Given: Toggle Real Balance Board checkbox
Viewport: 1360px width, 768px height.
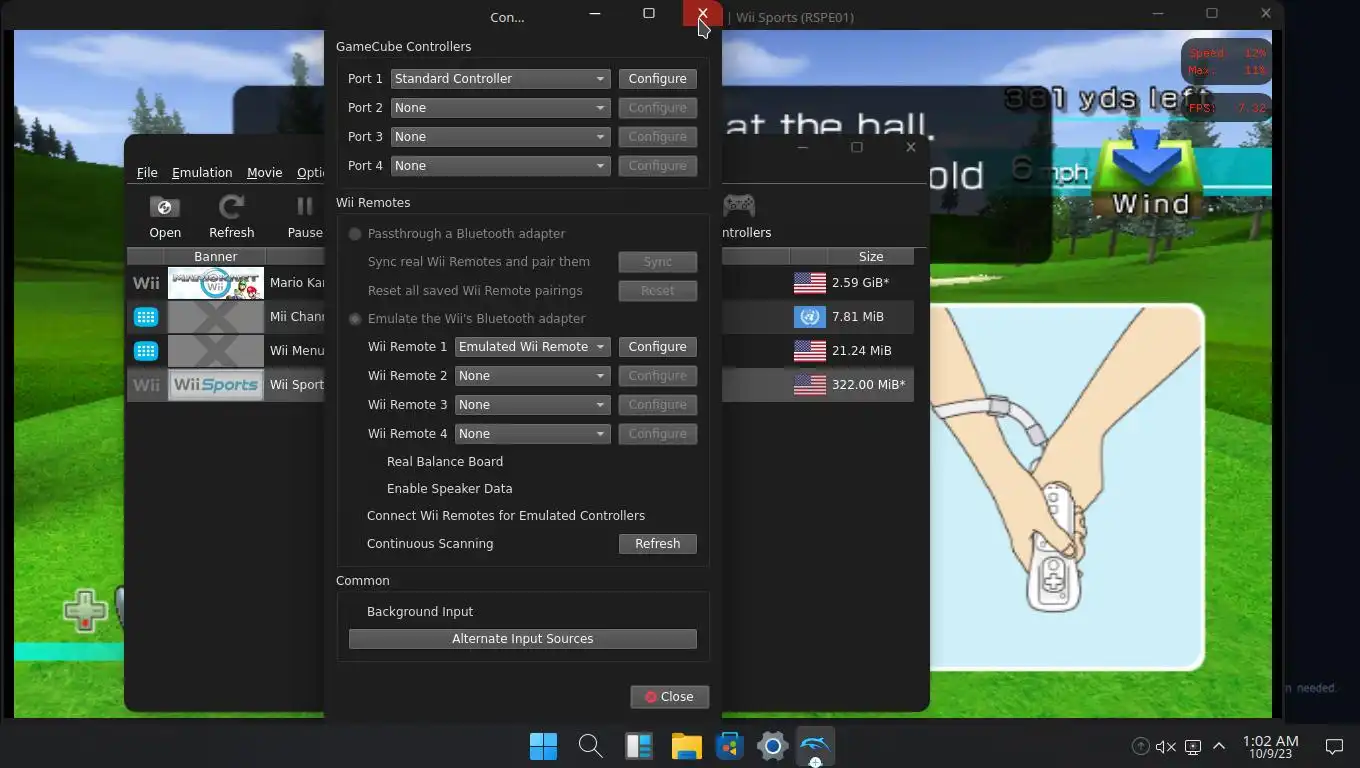Looking at the screenshot, I should 444,462.
